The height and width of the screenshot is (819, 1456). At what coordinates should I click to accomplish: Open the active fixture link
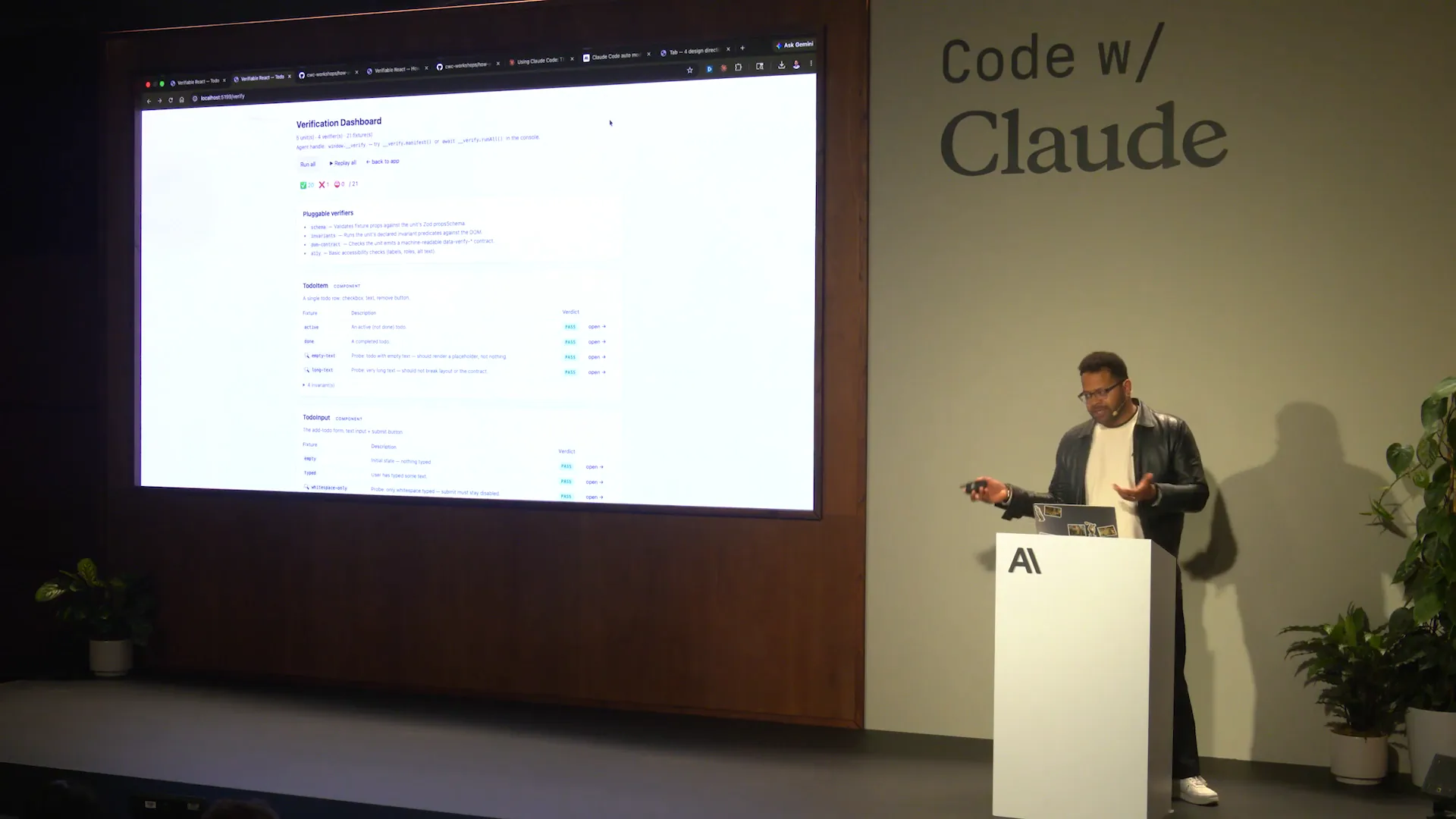[x=597, y=327]
